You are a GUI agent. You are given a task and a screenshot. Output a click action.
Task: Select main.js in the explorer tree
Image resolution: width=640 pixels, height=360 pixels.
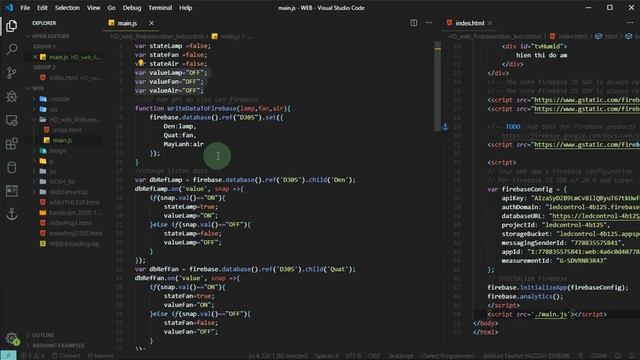point(63,140)
